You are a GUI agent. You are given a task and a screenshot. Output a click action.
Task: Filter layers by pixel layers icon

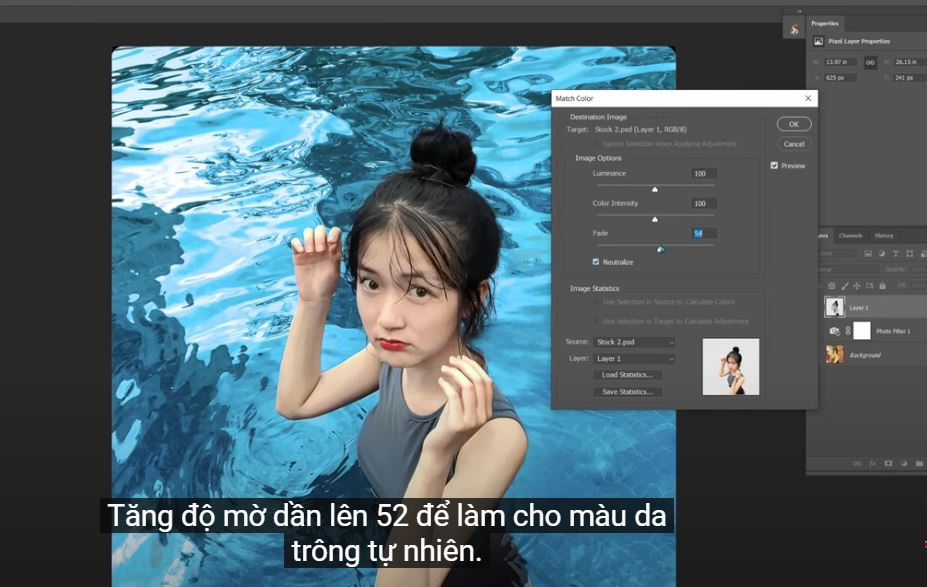click(x=868, y=254)
